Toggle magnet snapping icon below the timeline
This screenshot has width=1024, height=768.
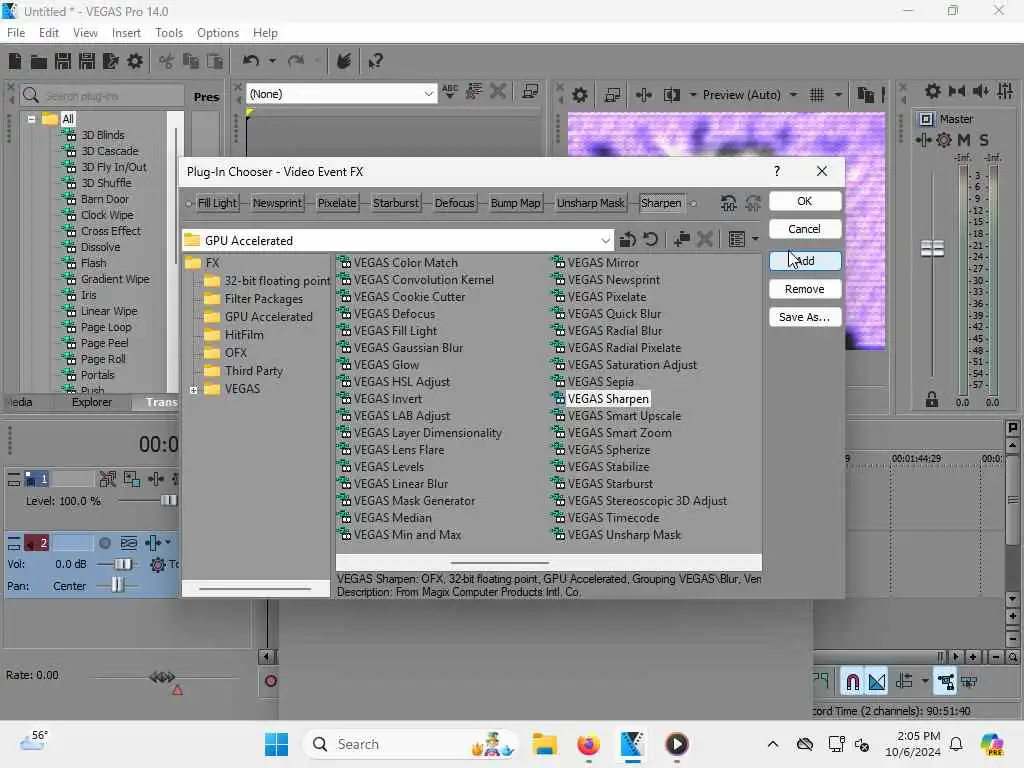pos(852,682)
